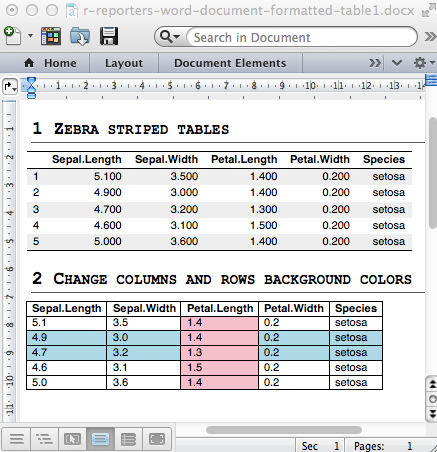Switch to Notebook Layout view
437x452 pixels.
point(128,439)
